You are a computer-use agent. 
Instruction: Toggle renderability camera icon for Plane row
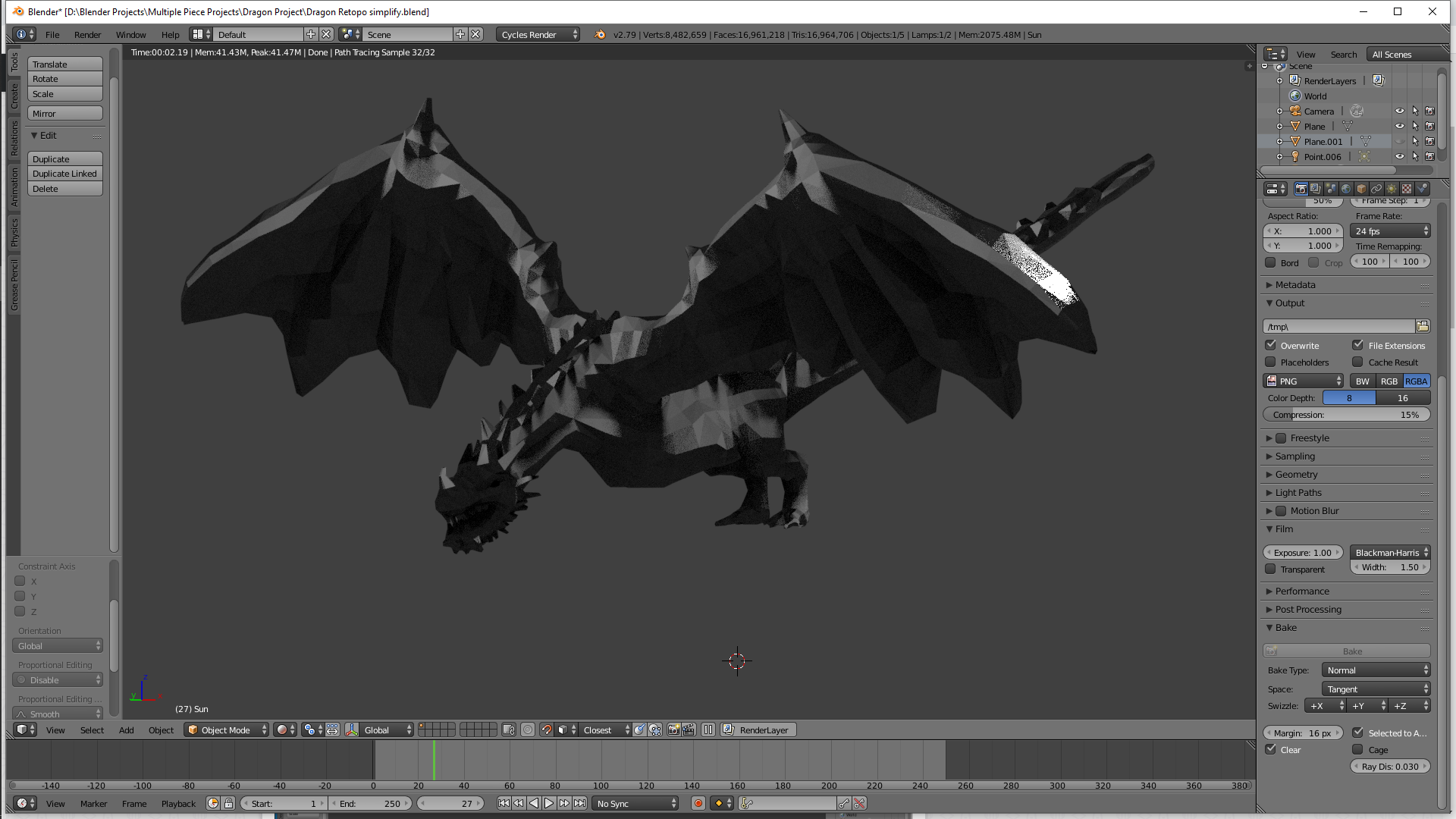(1429, 126)
